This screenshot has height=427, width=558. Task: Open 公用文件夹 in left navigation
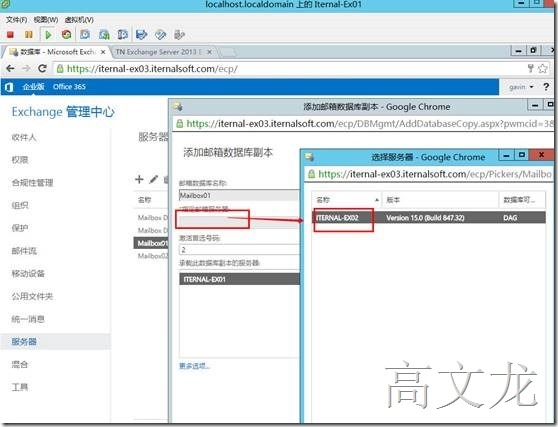click(32, 296)
